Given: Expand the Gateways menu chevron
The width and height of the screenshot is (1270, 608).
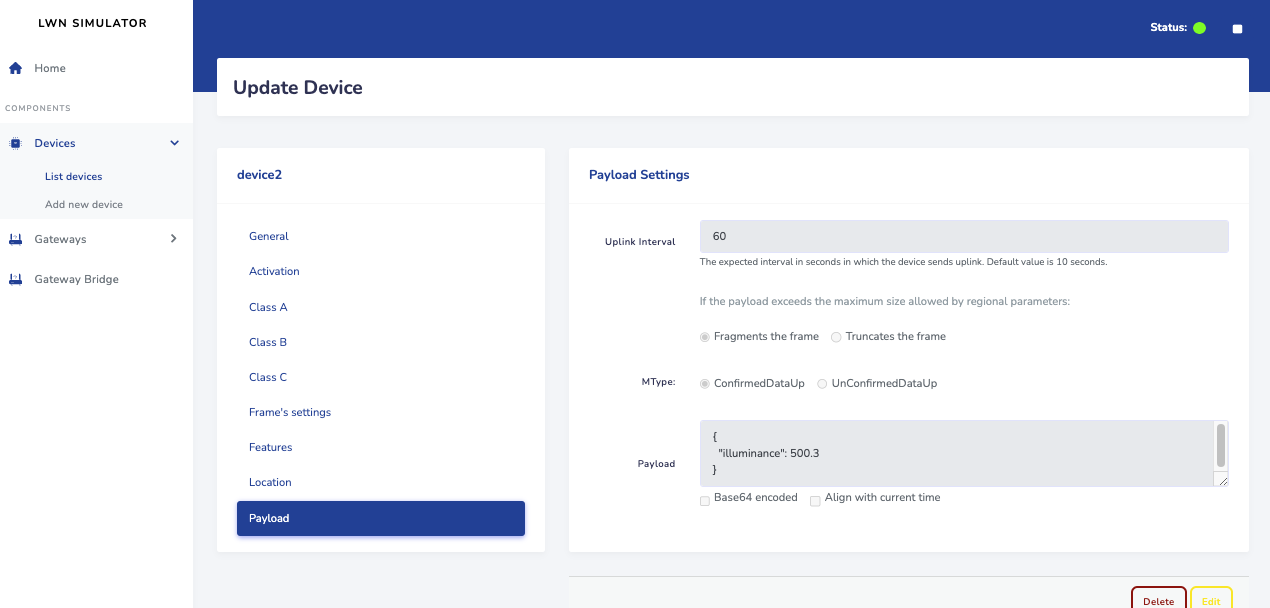Looking at the screenshot, I should [x=174, y=239].
